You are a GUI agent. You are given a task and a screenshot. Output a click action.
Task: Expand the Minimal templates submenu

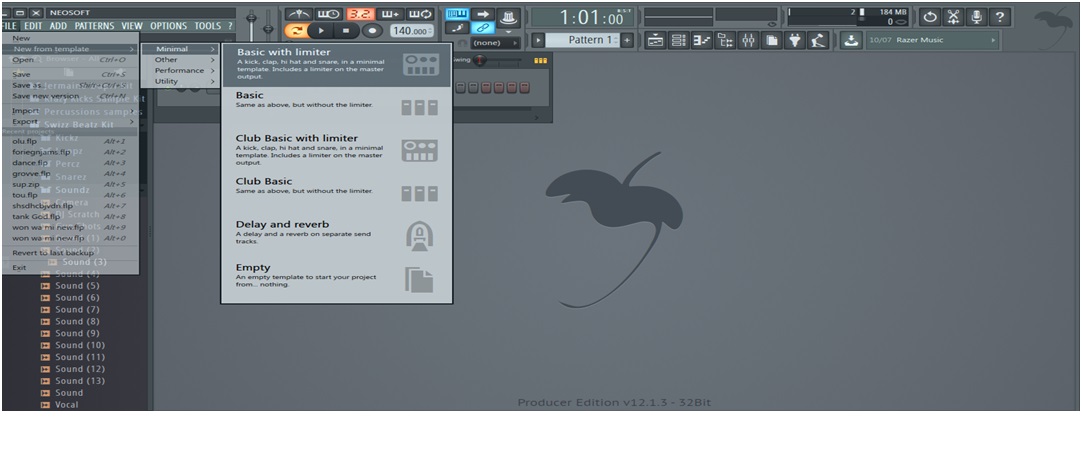pos(181,49)
